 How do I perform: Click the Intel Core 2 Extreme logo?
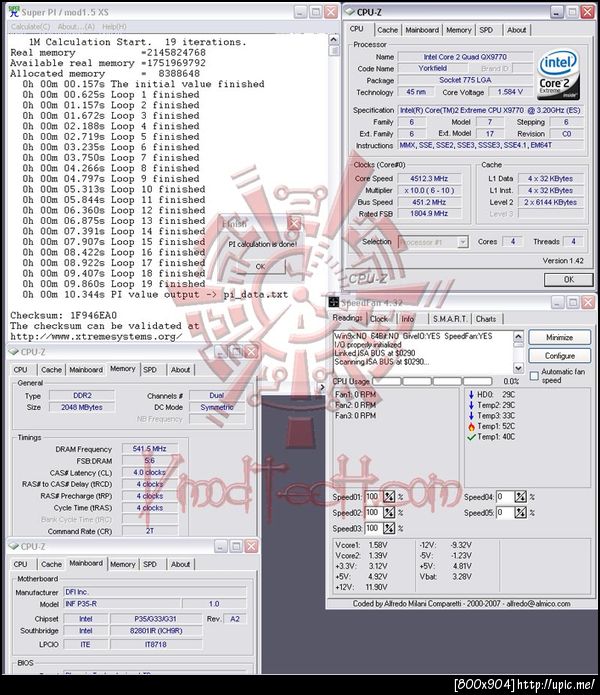[558, 75]
